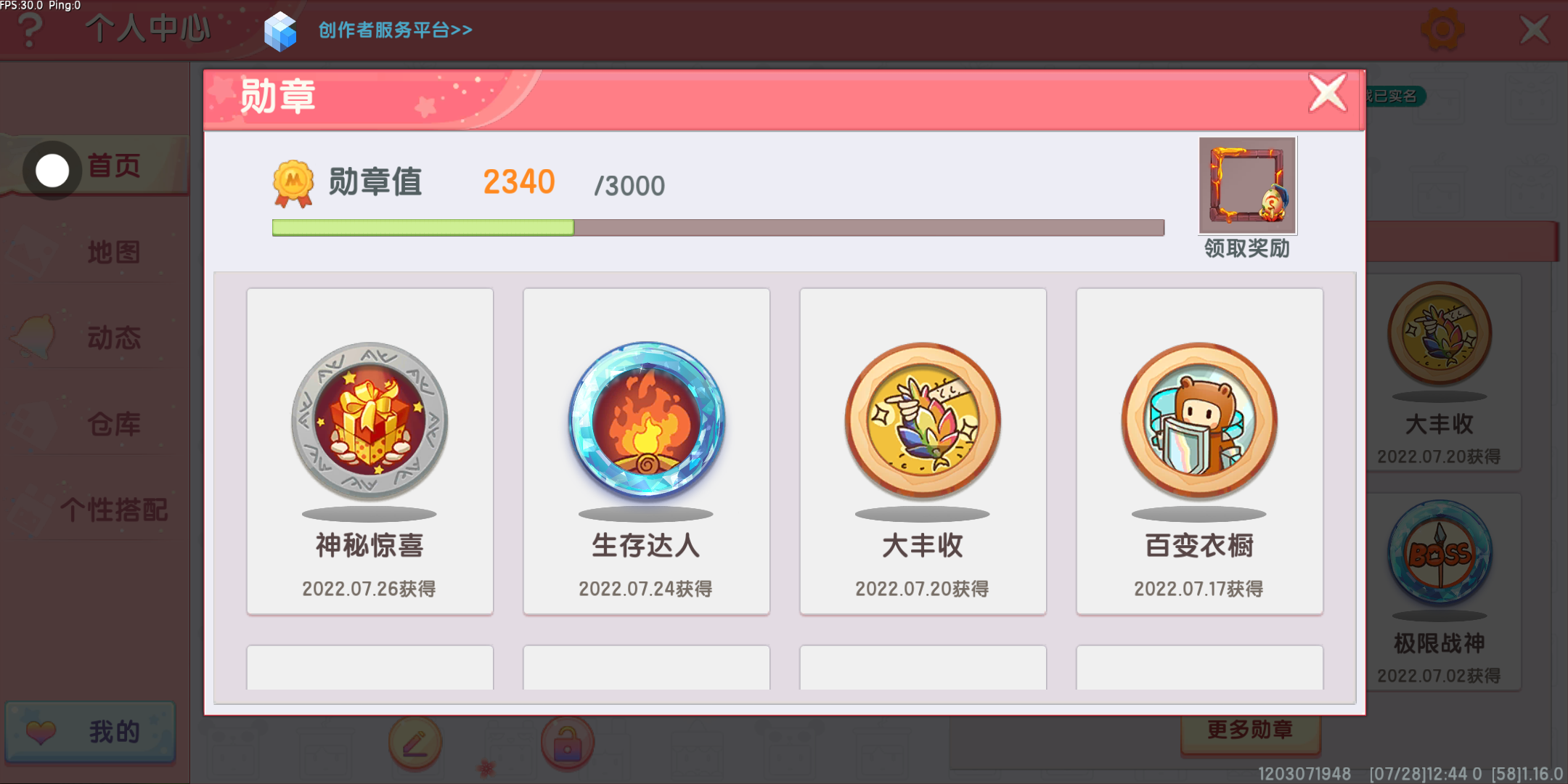Click the question mark help icon

[29, 30]
